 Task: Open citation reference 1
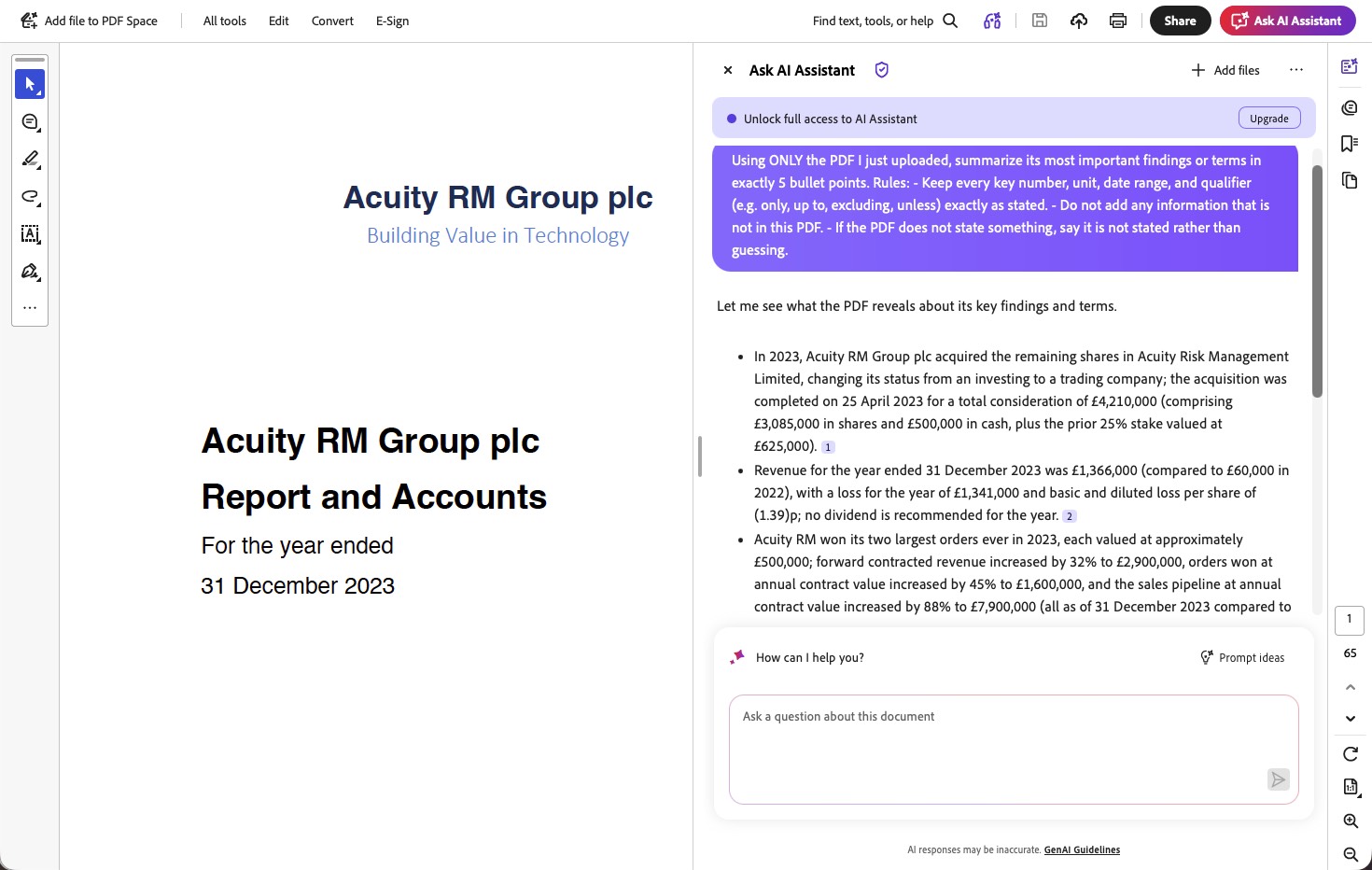tap(828, 447)
